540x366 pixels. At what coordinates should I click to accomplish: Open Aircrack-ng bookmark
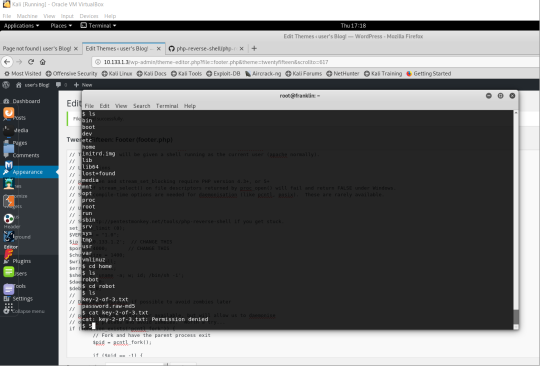point(263,74)
